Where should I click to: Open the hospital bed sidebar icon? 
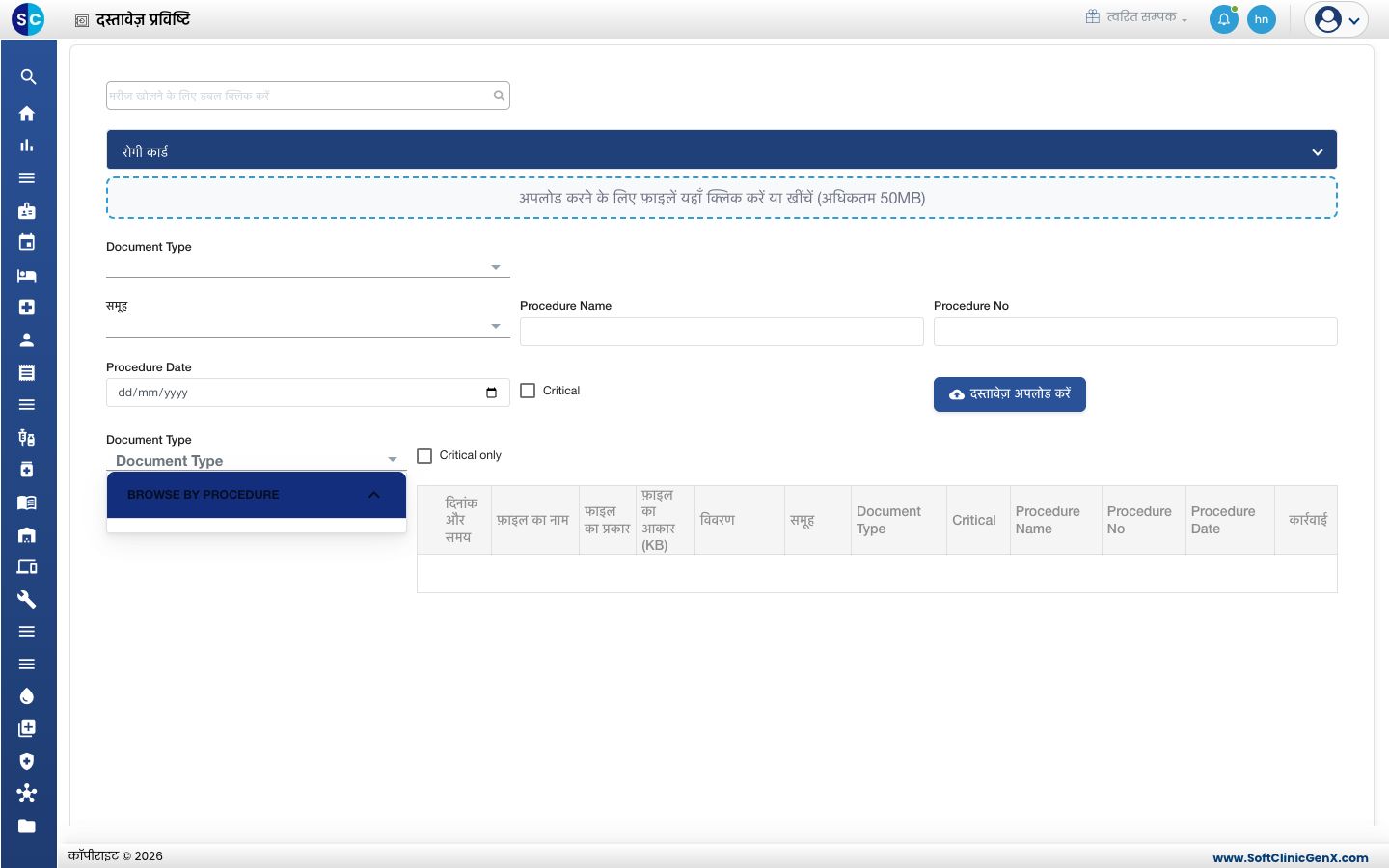[27, 276]
